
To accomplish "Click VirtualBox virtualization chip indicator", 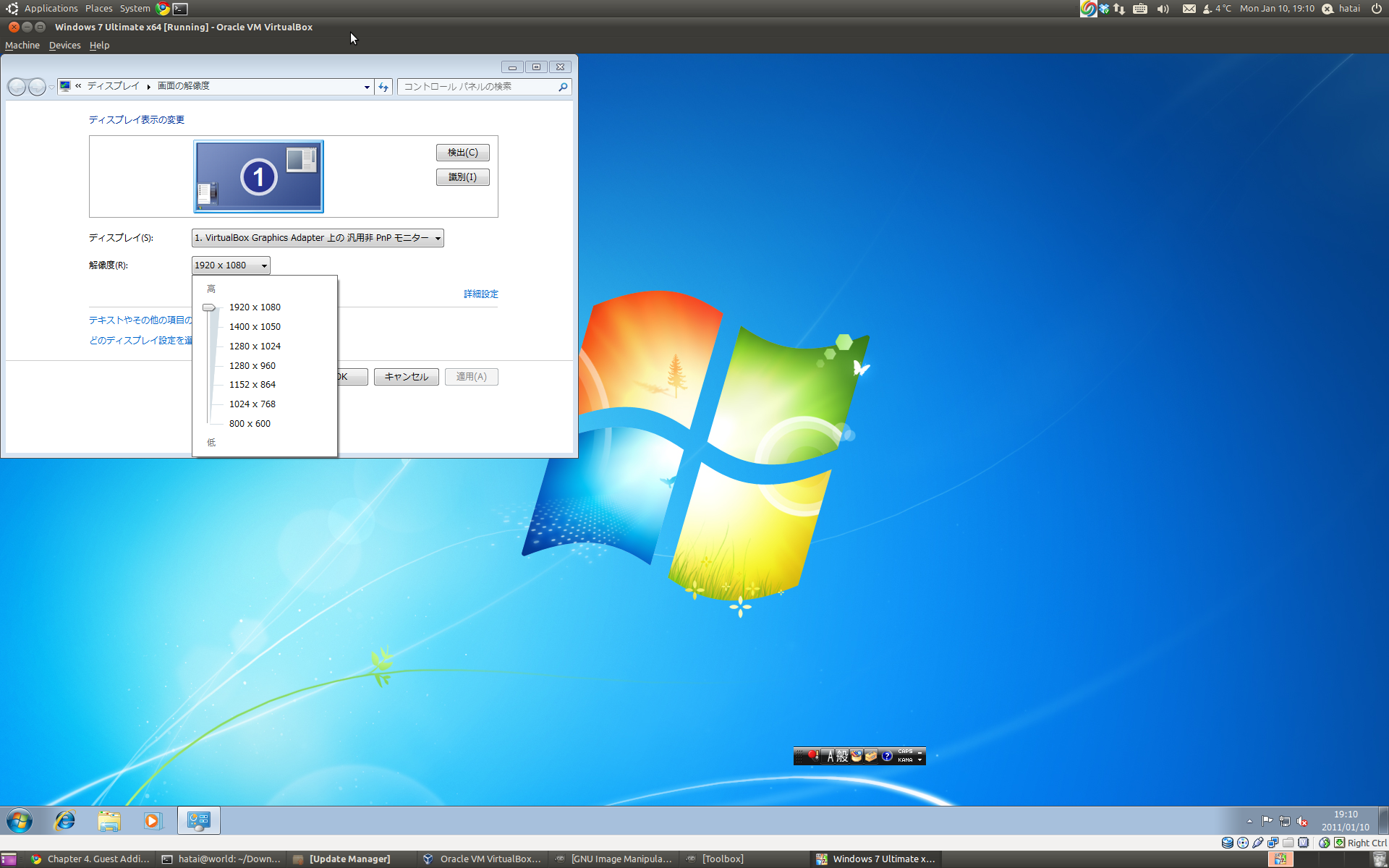I will tap(1303, 843).
